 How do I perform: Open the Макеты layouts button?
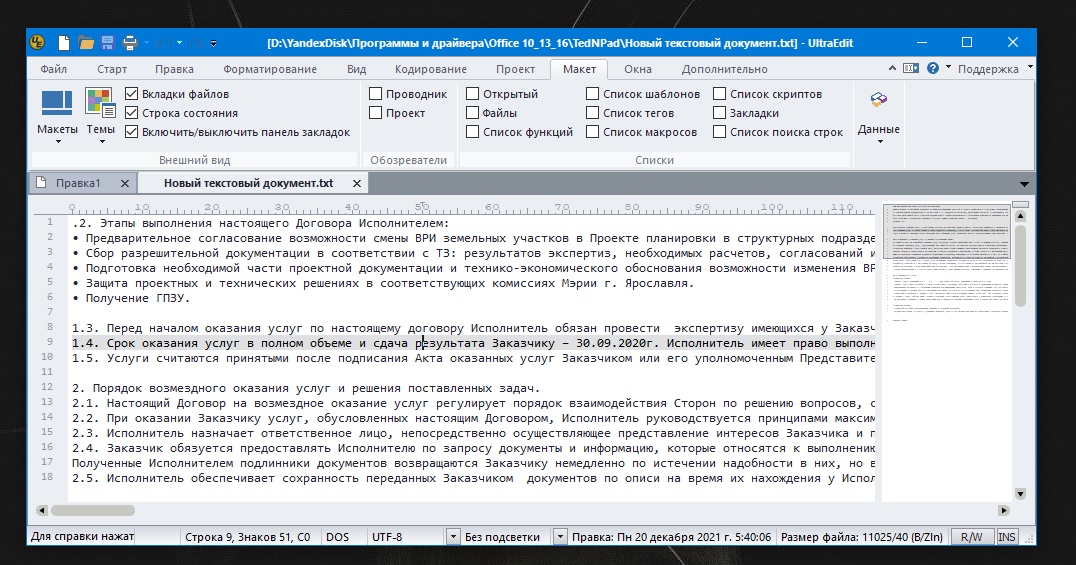tap(57, 115)
